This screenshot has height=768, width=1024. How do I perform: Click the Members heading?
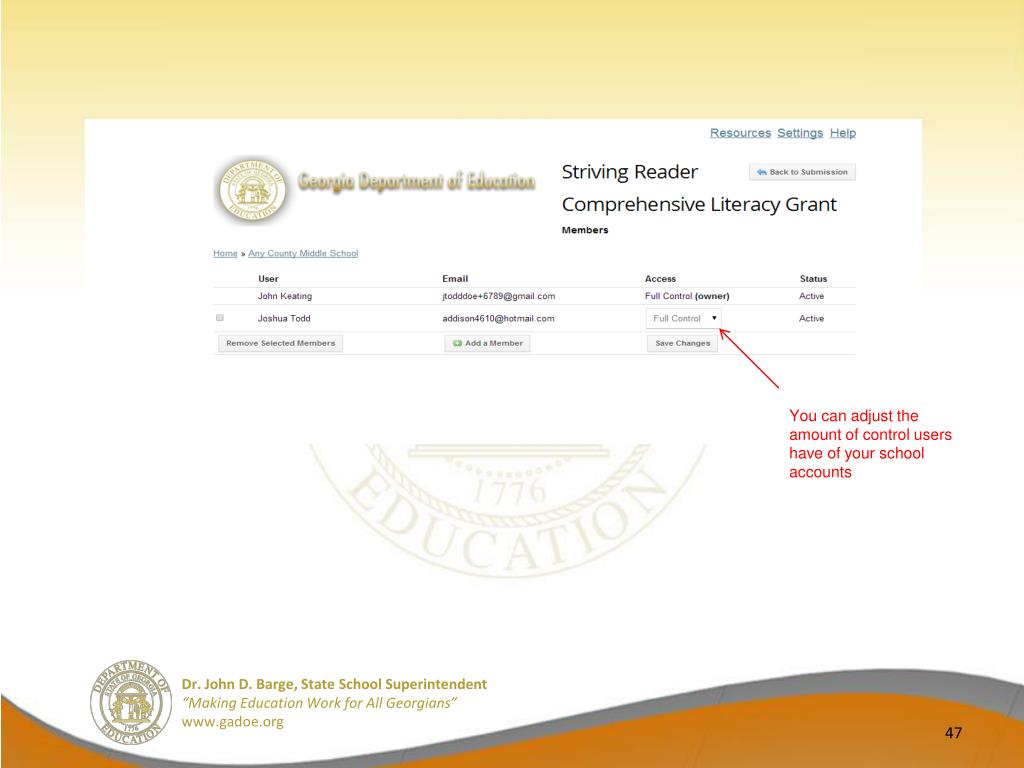[x=585, y=230]
